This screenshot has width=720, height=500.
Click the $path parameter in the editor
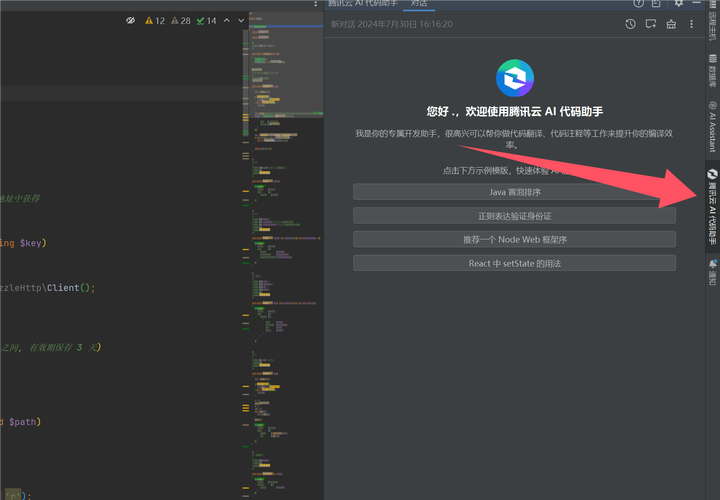(x=23, y=421)
